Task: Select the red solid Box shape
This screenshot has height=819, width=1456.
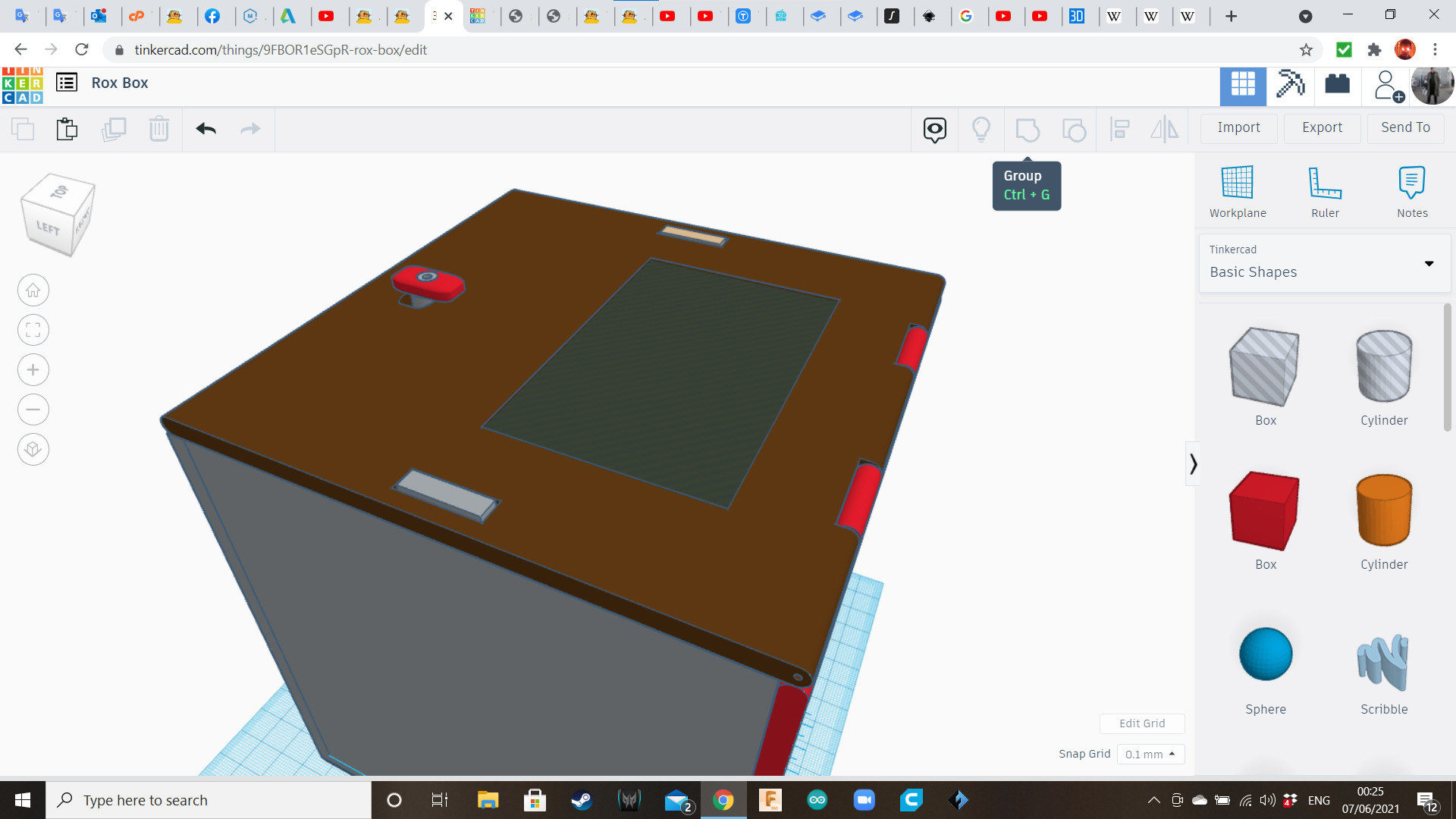Action: pyautogui.click(x=1265, y=510)
